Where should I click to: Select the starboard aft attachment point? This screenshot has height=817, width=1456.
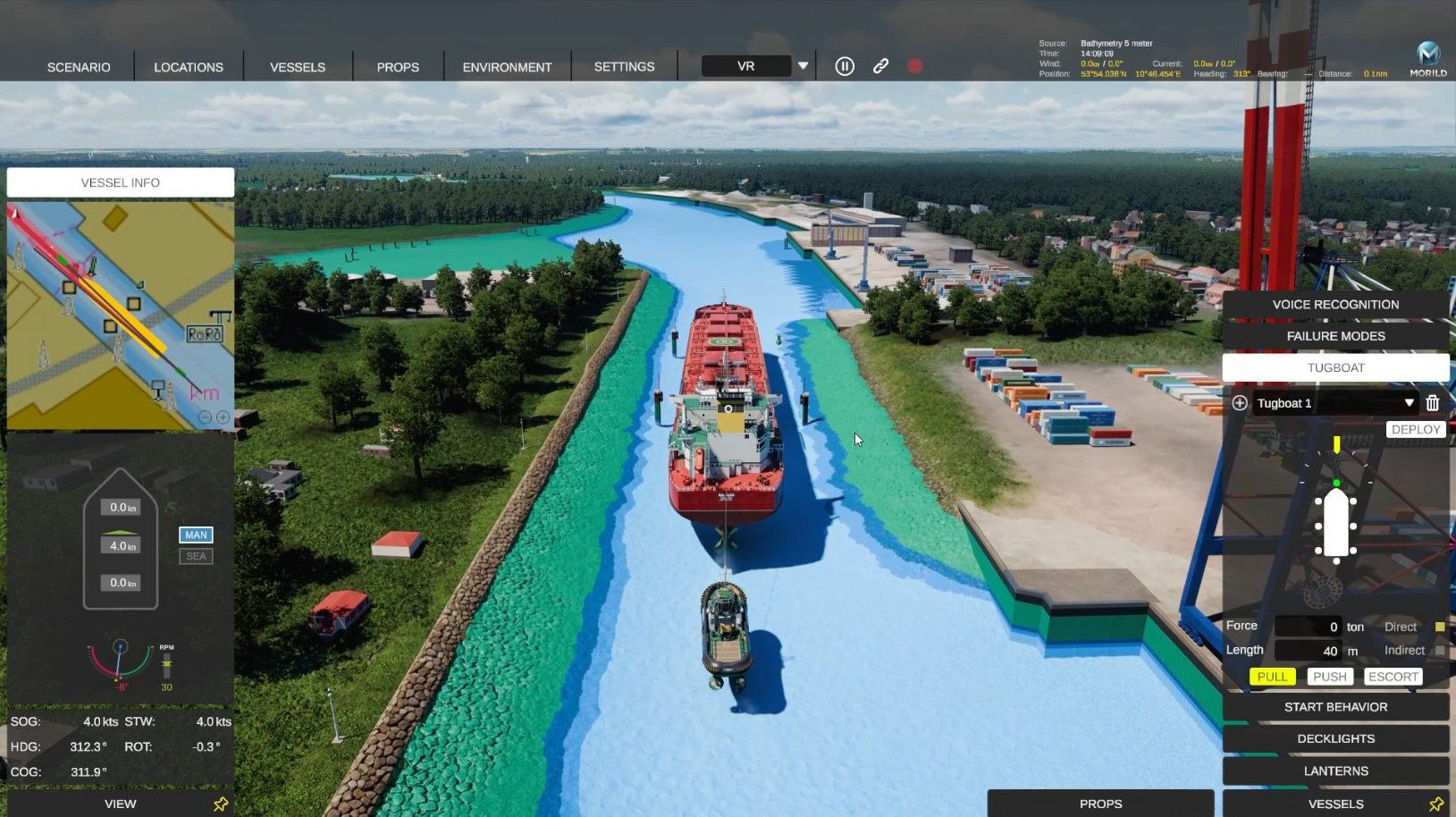[1354, 551]
